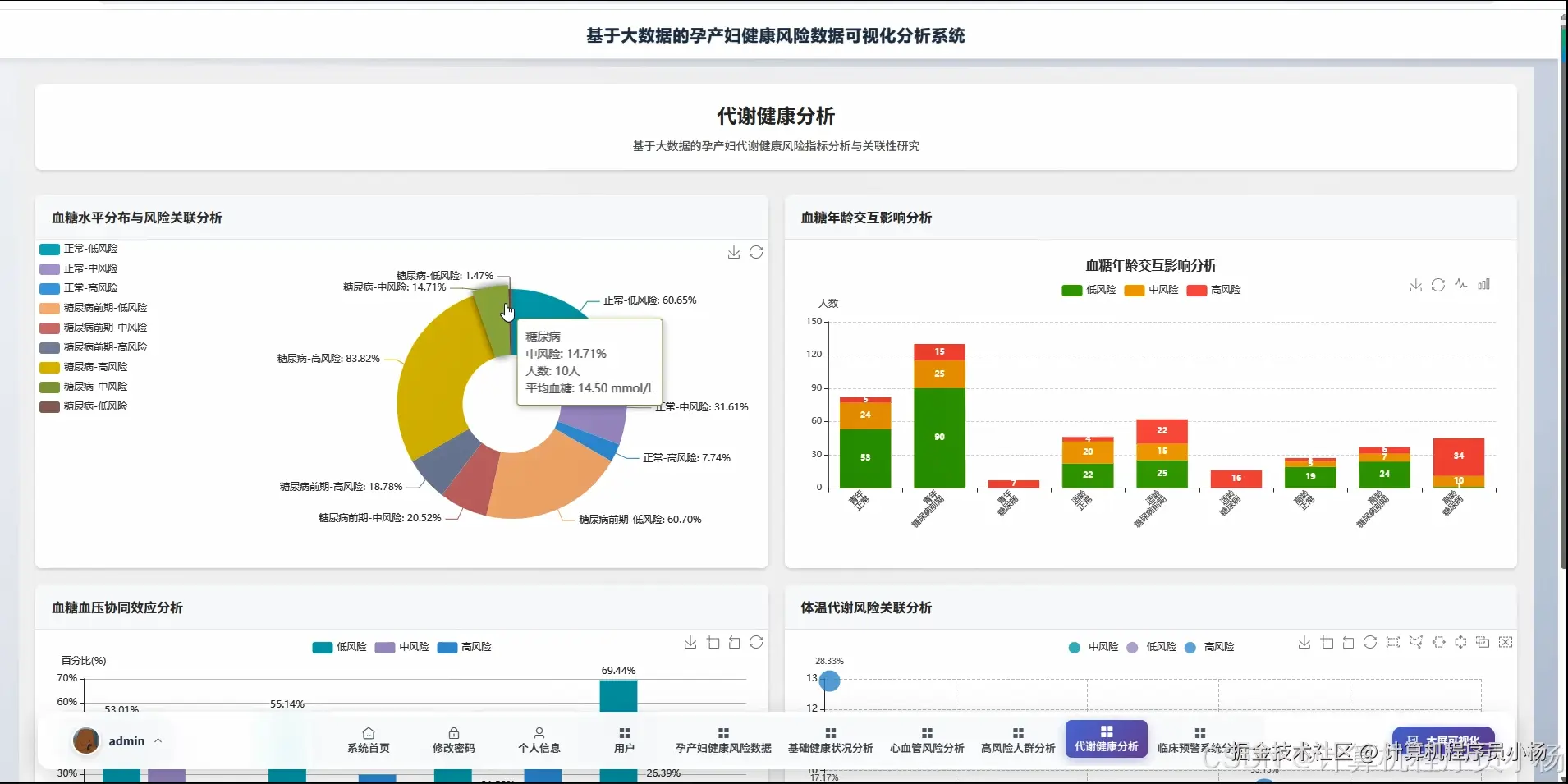Save the age interaction bar chart image
This screenshot has width=1568, height=784.
pos(1416,285)
